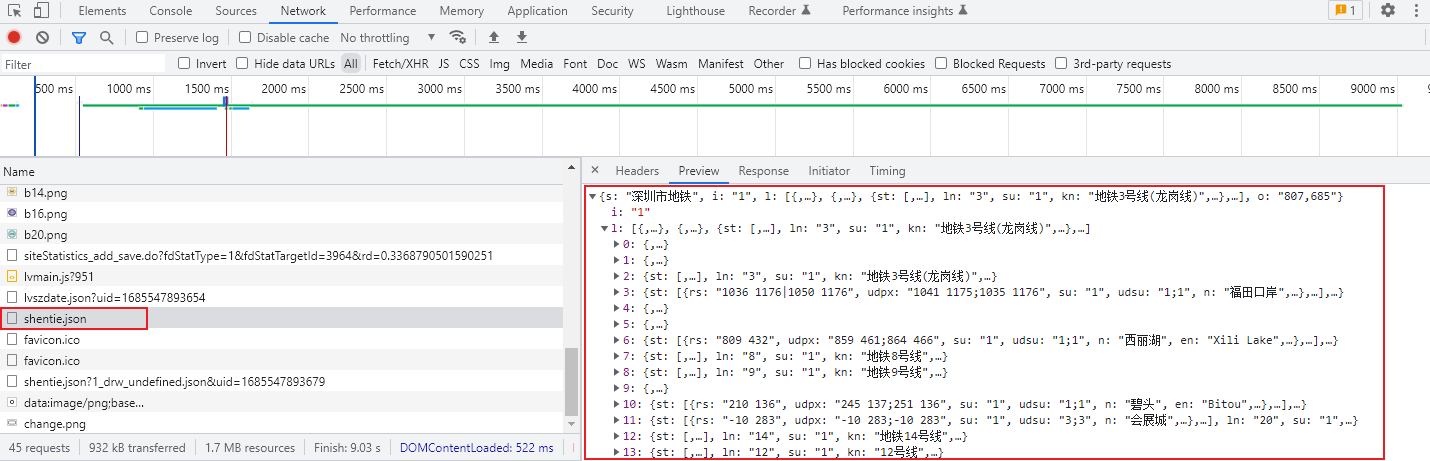The image size is (1430, 461).
Task: Open the Console panel tab
Action: (171, 11)
